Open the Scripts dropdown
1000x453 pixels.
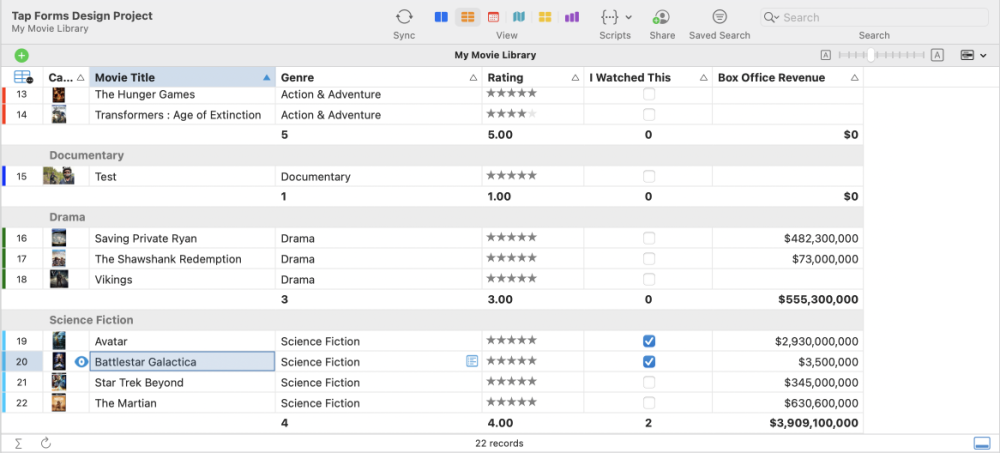[615, 17]
